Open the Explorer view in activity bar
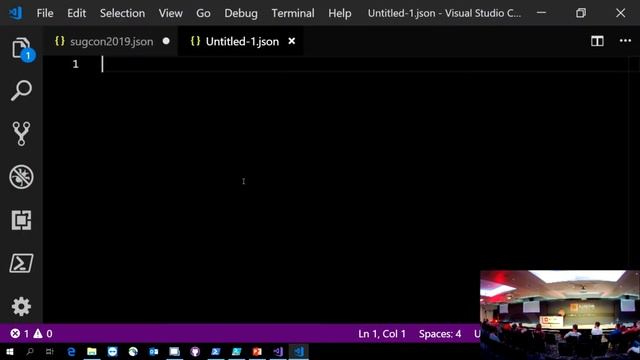This screenshot has height=360, width=640. click(x=21, y=49)
